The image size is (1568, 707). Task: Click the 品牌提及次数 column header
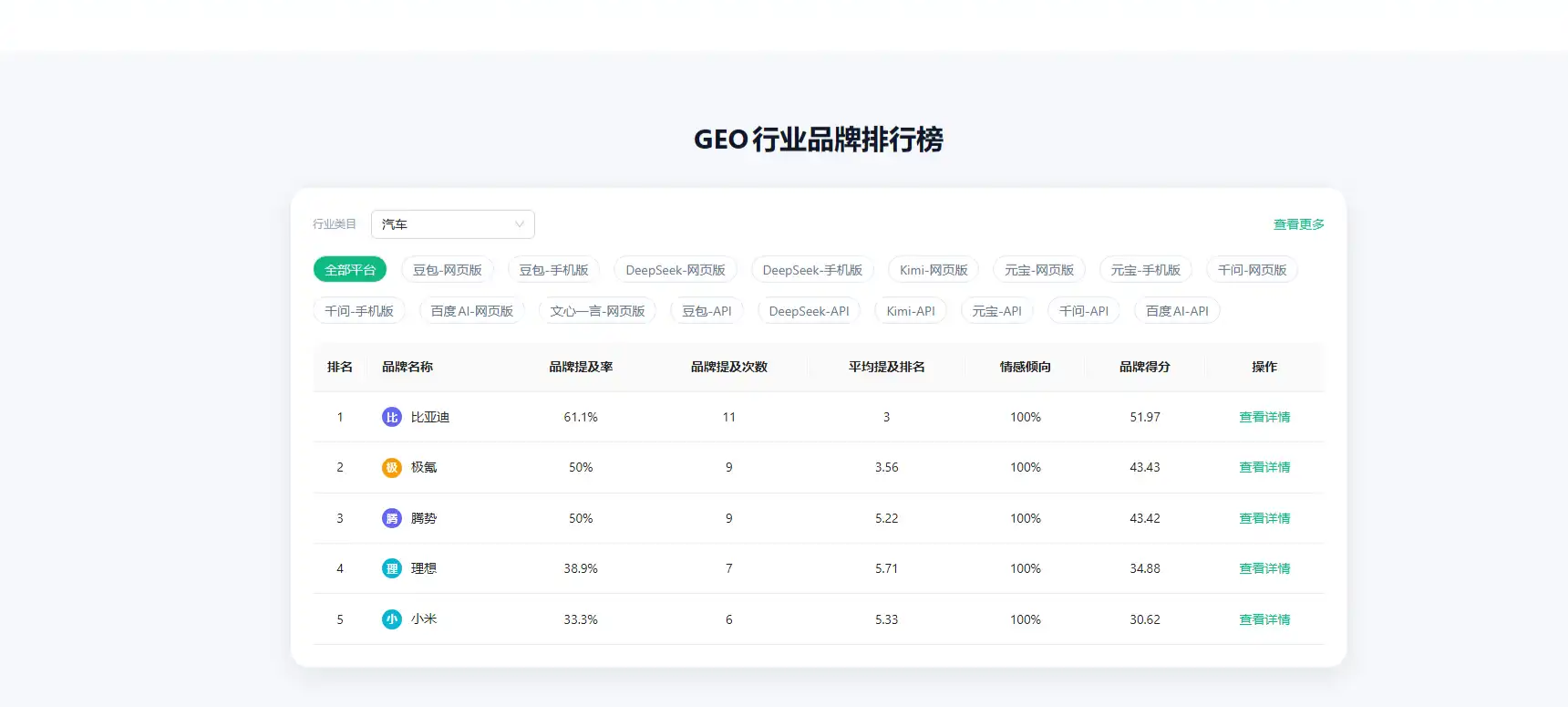click(729, 367)
